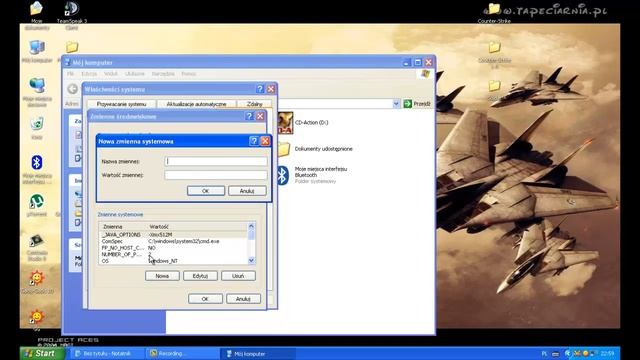Select the ComSpec variable row
Screen dimensions: 640x360
pyautogui.click(x=173, y=241)
